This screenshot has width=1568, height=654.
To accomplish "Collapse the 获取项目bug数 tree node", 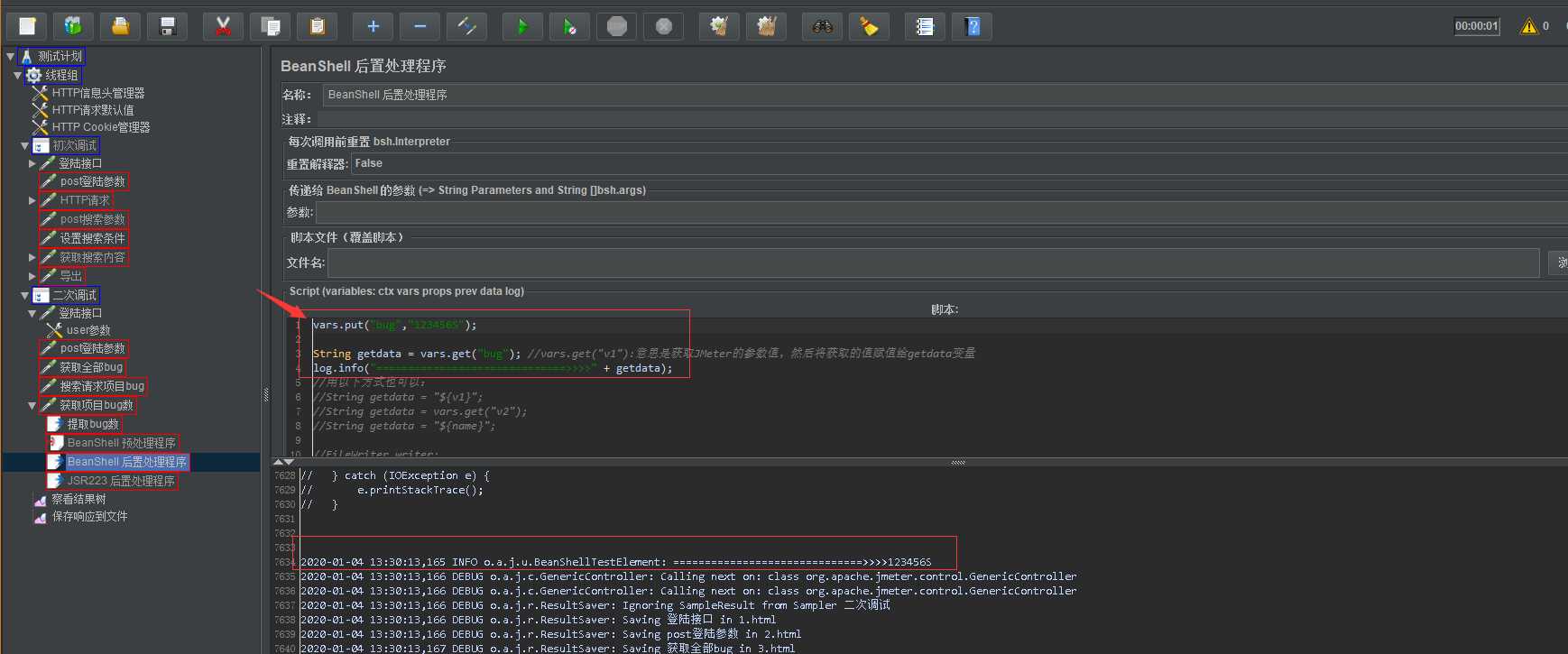I will (32, 405).
